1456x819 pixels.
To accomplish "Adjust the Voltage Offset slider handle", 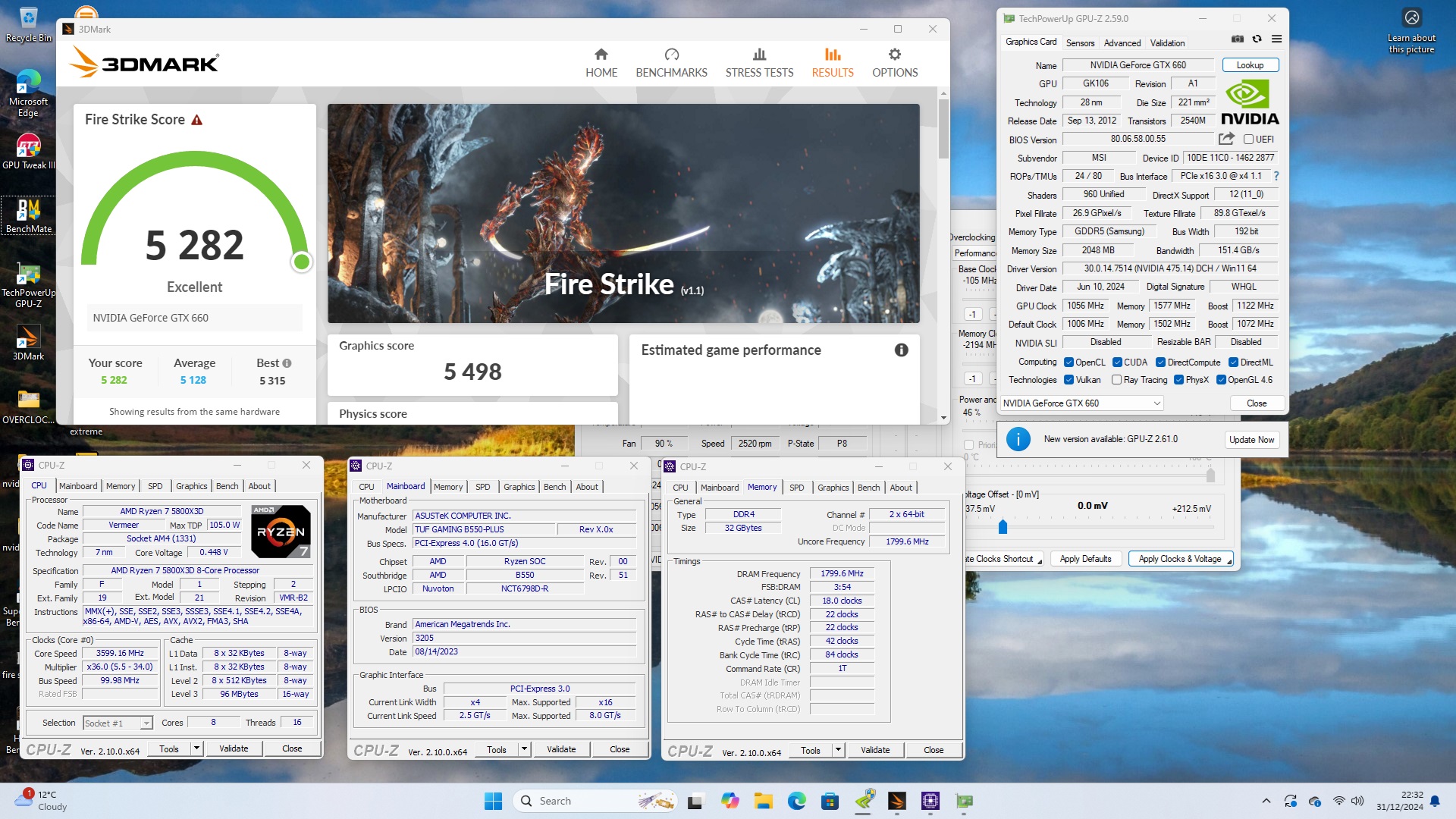I will [x=1003, y=526].
